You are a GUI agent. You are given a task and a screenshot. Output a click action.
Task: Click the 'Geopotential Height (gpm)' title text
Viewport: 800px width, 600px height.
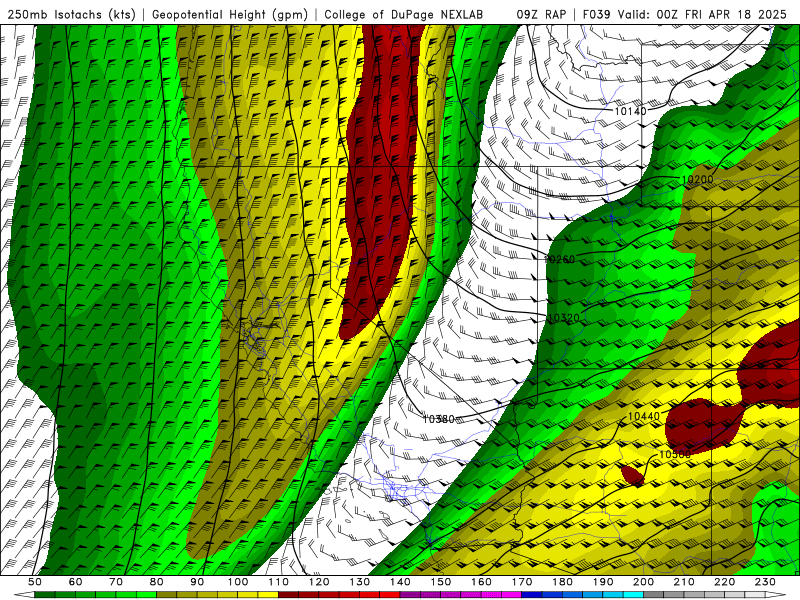230,15
